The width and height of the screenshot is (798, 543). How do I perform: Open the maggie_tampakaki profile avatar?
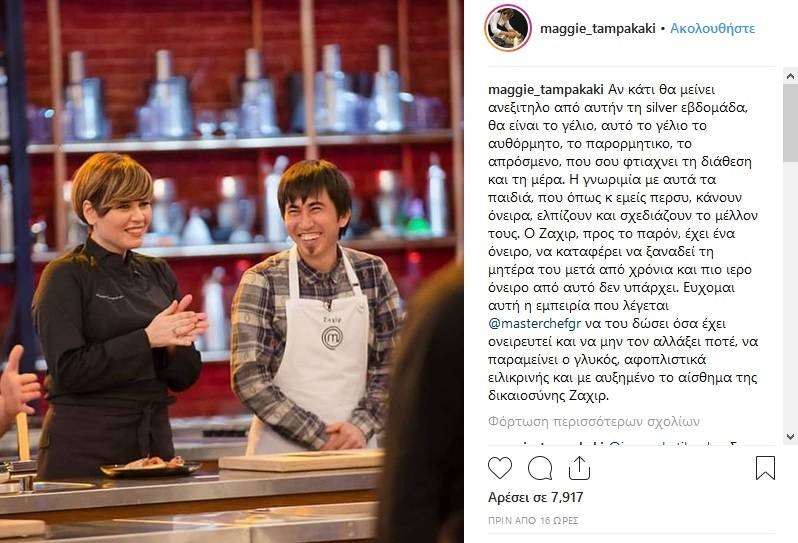pyautogui.click(x=507, y=28)
